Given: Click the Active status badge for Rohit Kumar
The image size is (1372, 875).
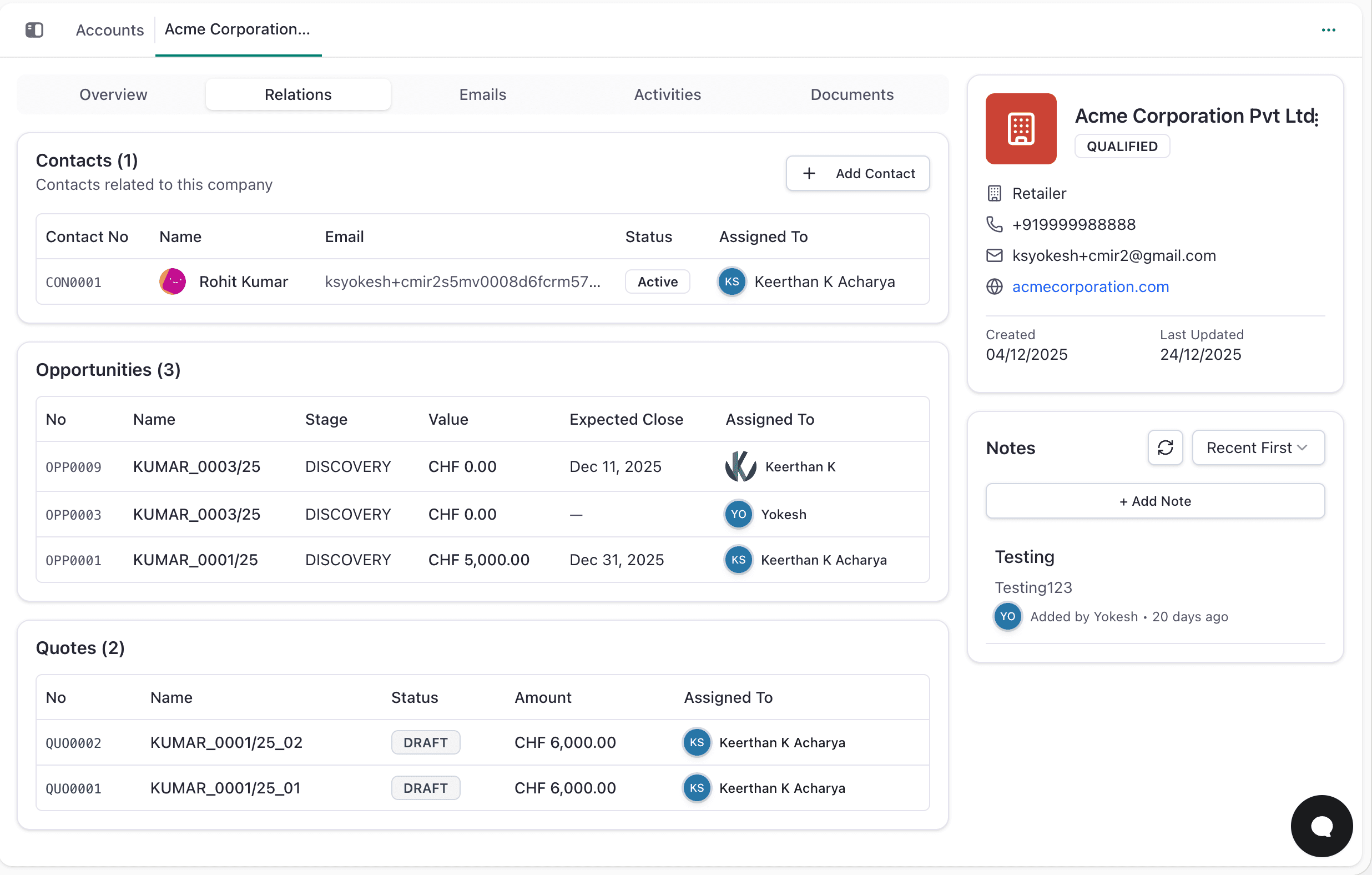Looking at the screenshot, I should tap(658, 281).
